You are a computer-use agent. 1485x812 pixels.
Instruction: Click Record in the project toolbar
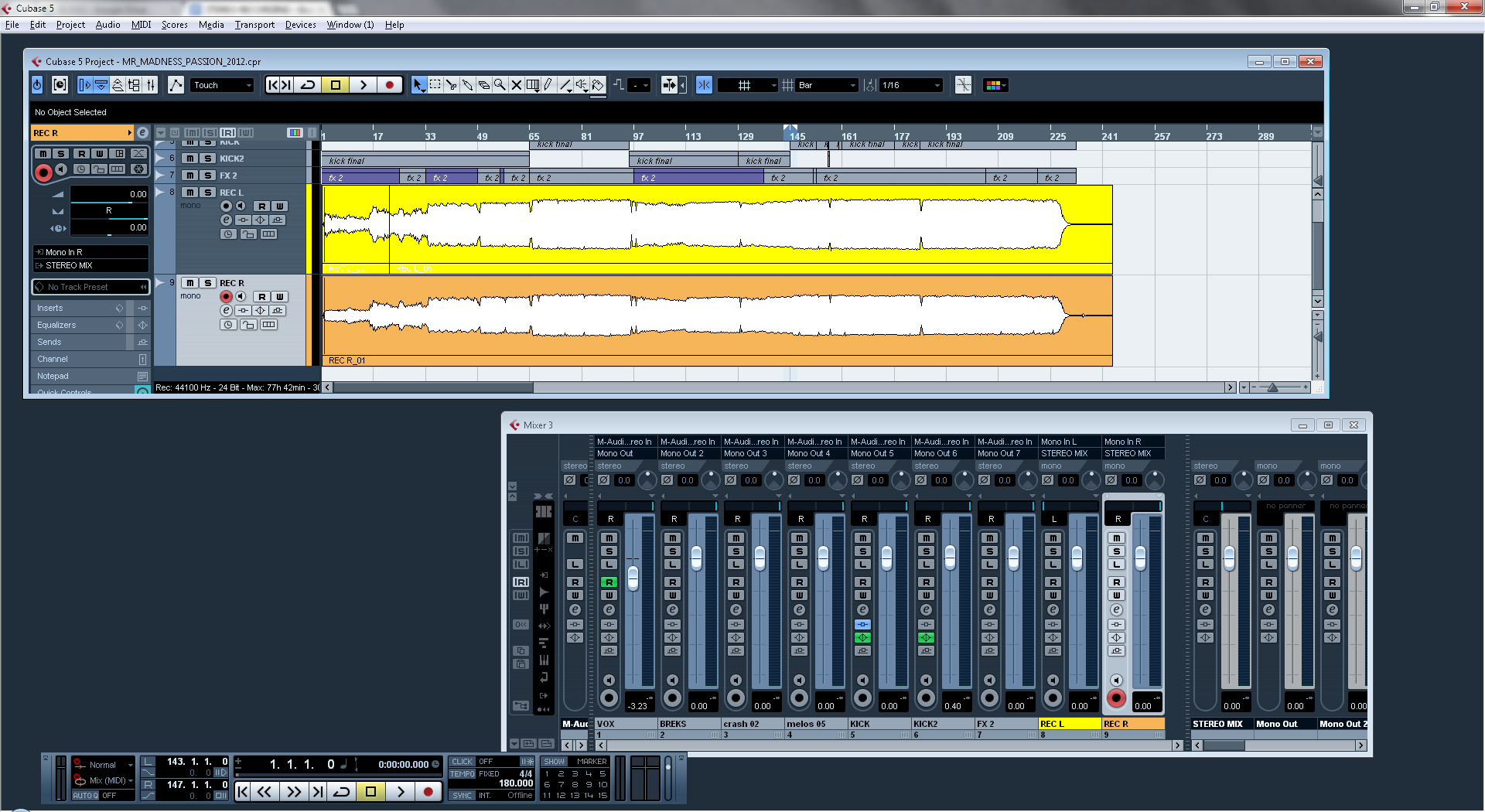pyautogui.click(x=390, y=85)
